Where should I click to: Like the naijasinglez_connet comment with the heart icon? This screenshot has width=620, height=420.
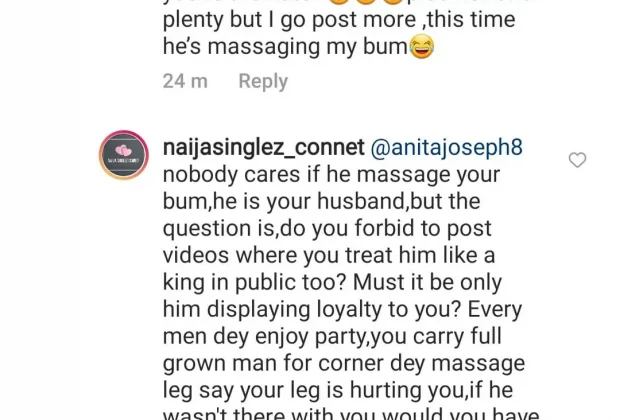[x=577, y=160]
